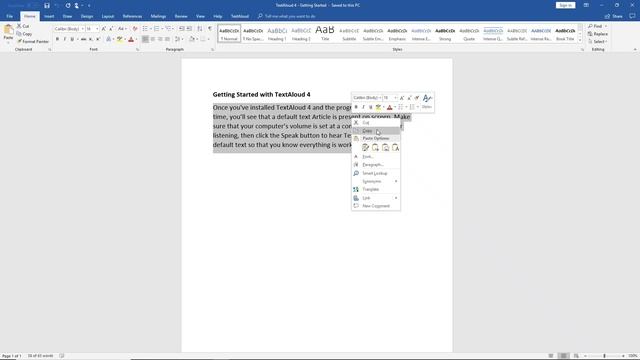Activate the Format Painter tool
640x360 pixels.
pos(33,42)
